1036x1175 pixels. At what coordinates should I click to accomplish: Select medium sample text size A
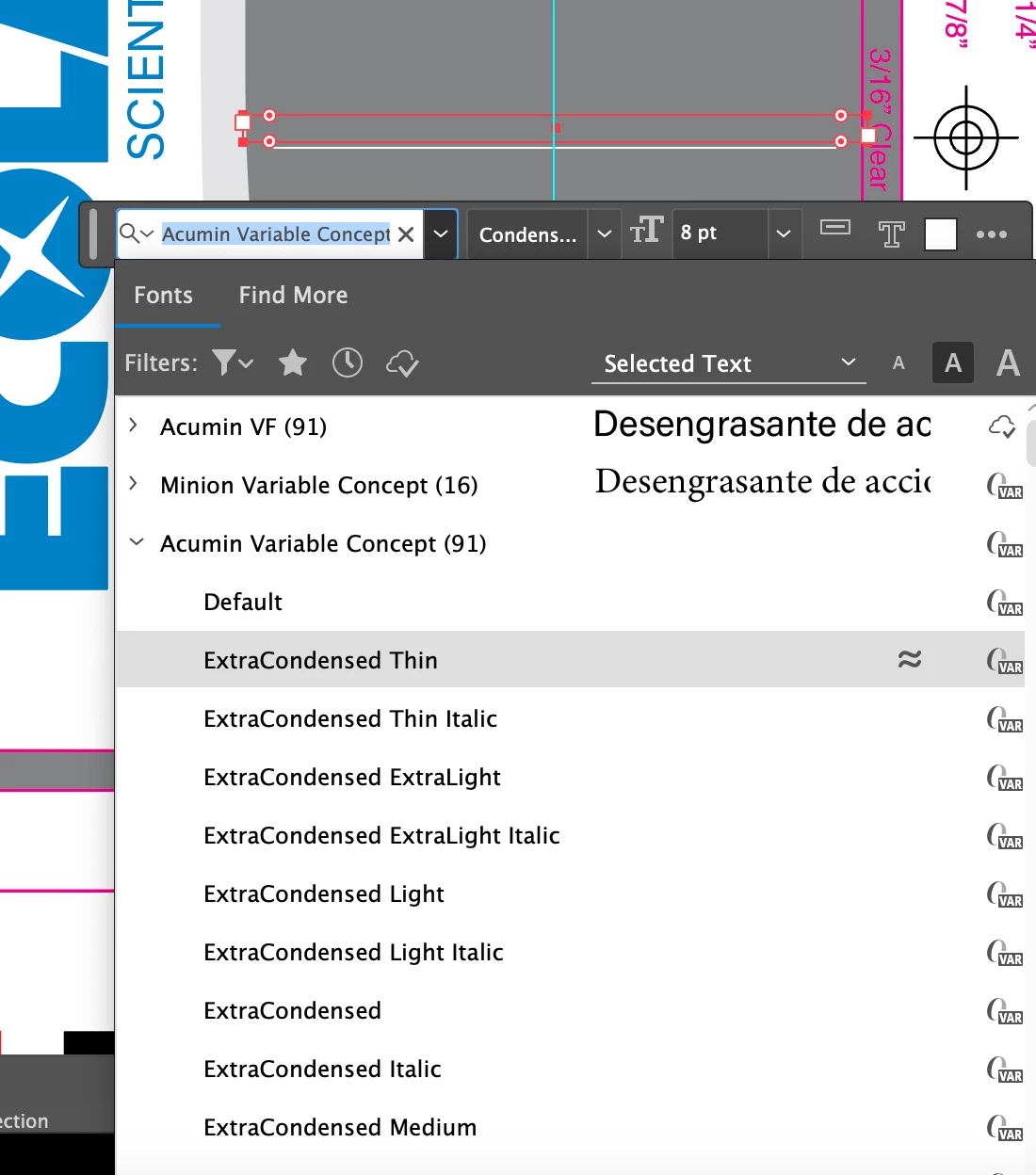[953, 362]
